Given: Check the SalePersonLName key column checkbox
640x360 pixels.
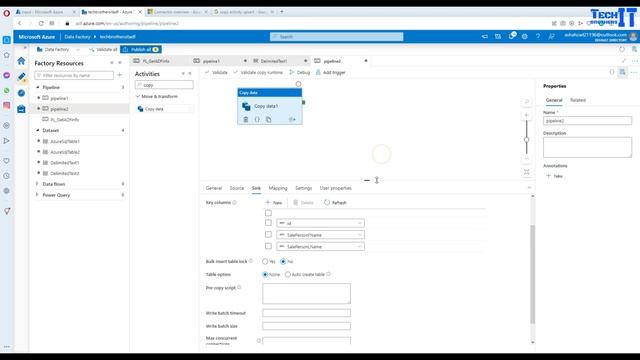Looking at the screenshot, I should [x=268, y=246].
